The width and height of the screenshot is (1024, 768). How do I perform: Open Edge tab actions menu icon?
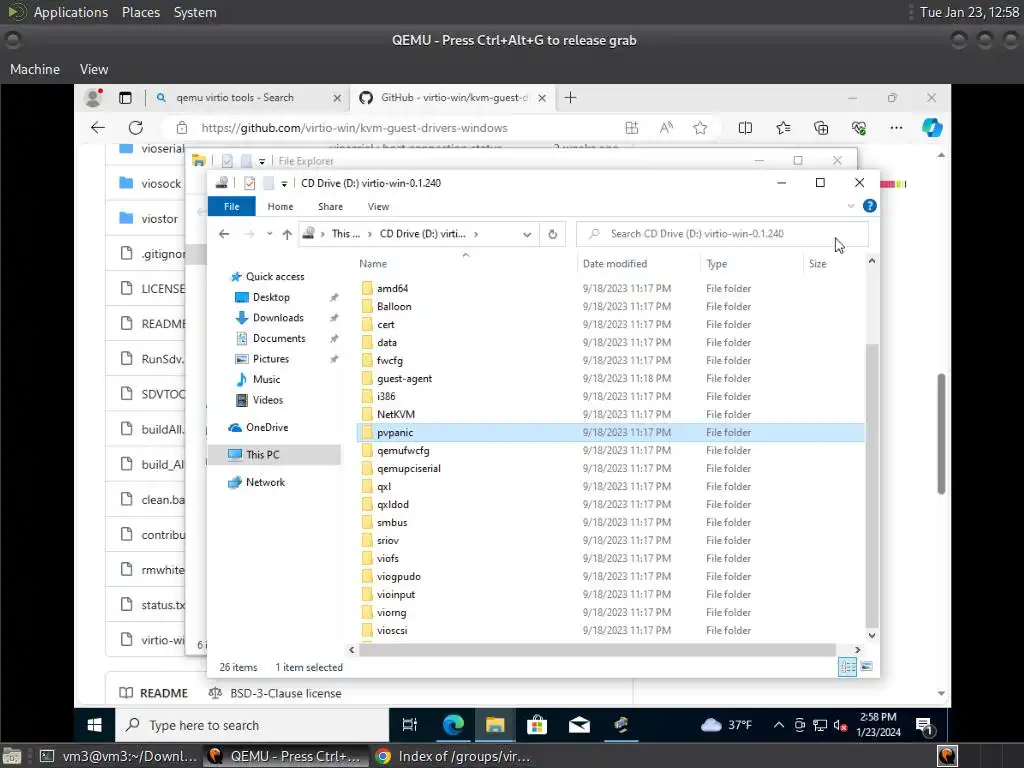125,98
